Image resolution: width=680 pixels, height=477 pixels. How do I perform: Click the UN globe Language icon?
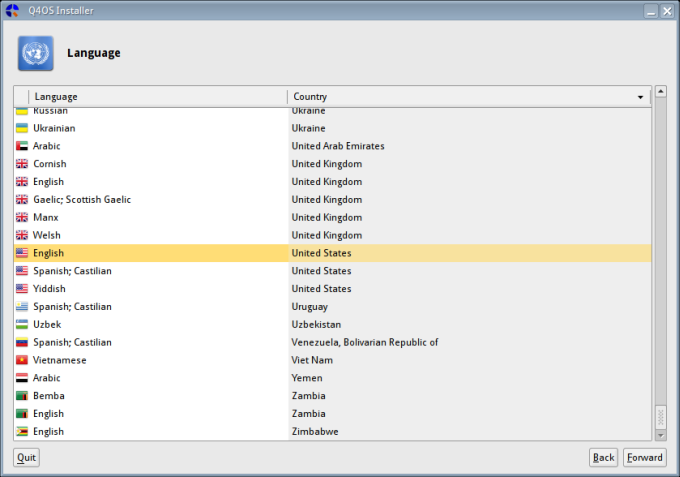pyautogui.click(x=35, y=53)
